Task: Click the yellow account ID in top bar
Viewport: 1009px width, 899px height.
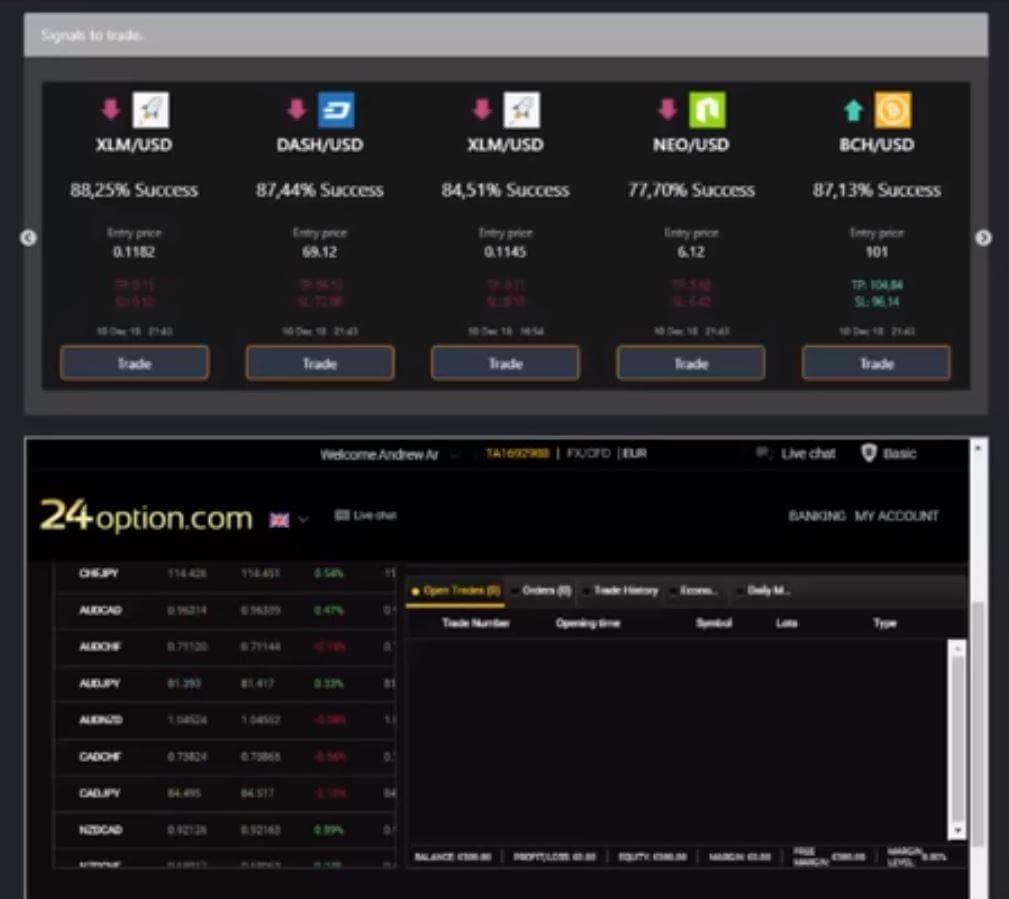Action: point(517,454)
